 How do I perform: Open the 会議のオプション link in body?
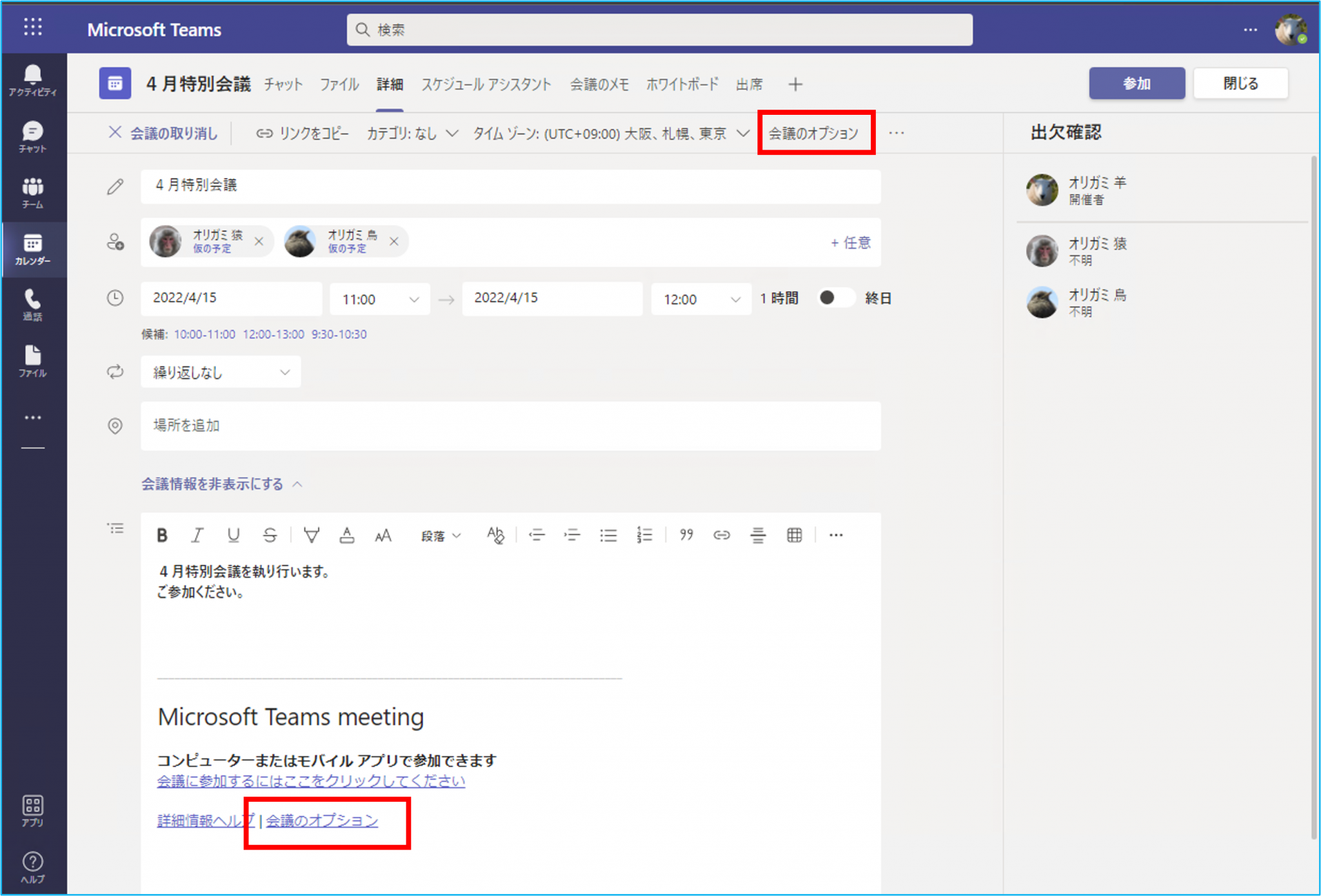pos(322,821)
